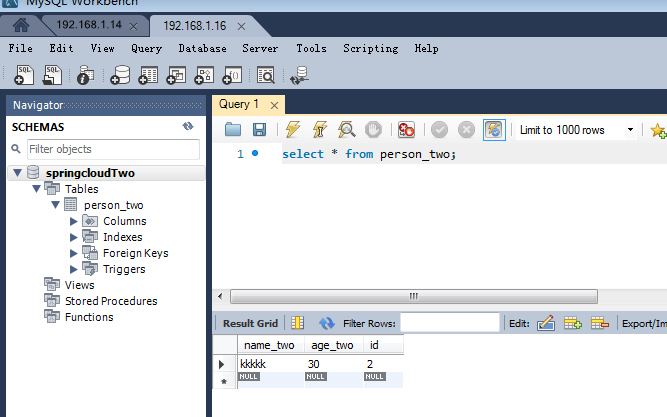Select the Views tree item

tap(79, 285)
